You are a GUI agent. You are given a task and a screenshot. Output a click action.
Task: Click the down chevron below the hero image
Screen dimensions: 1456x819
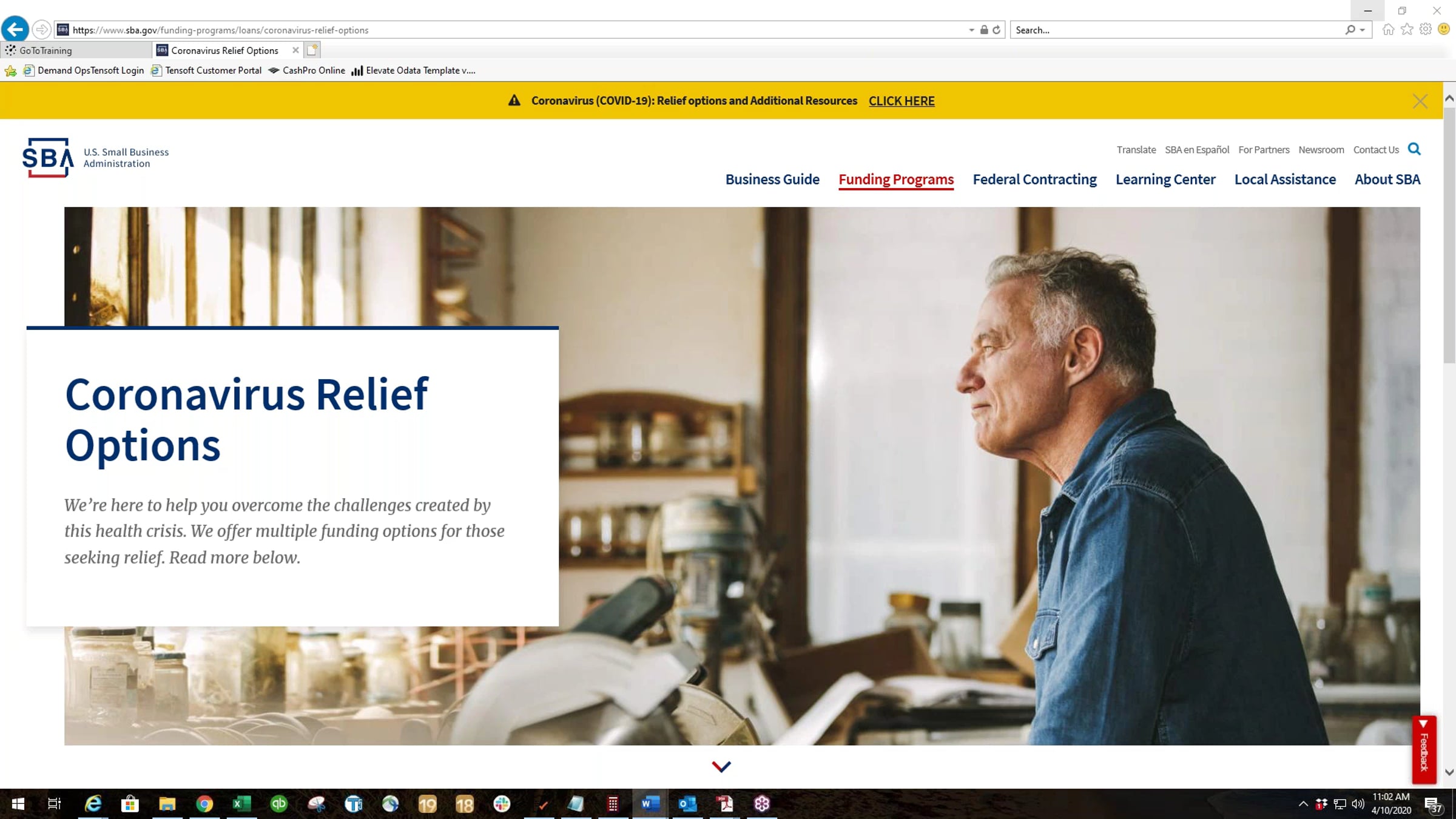721,767
